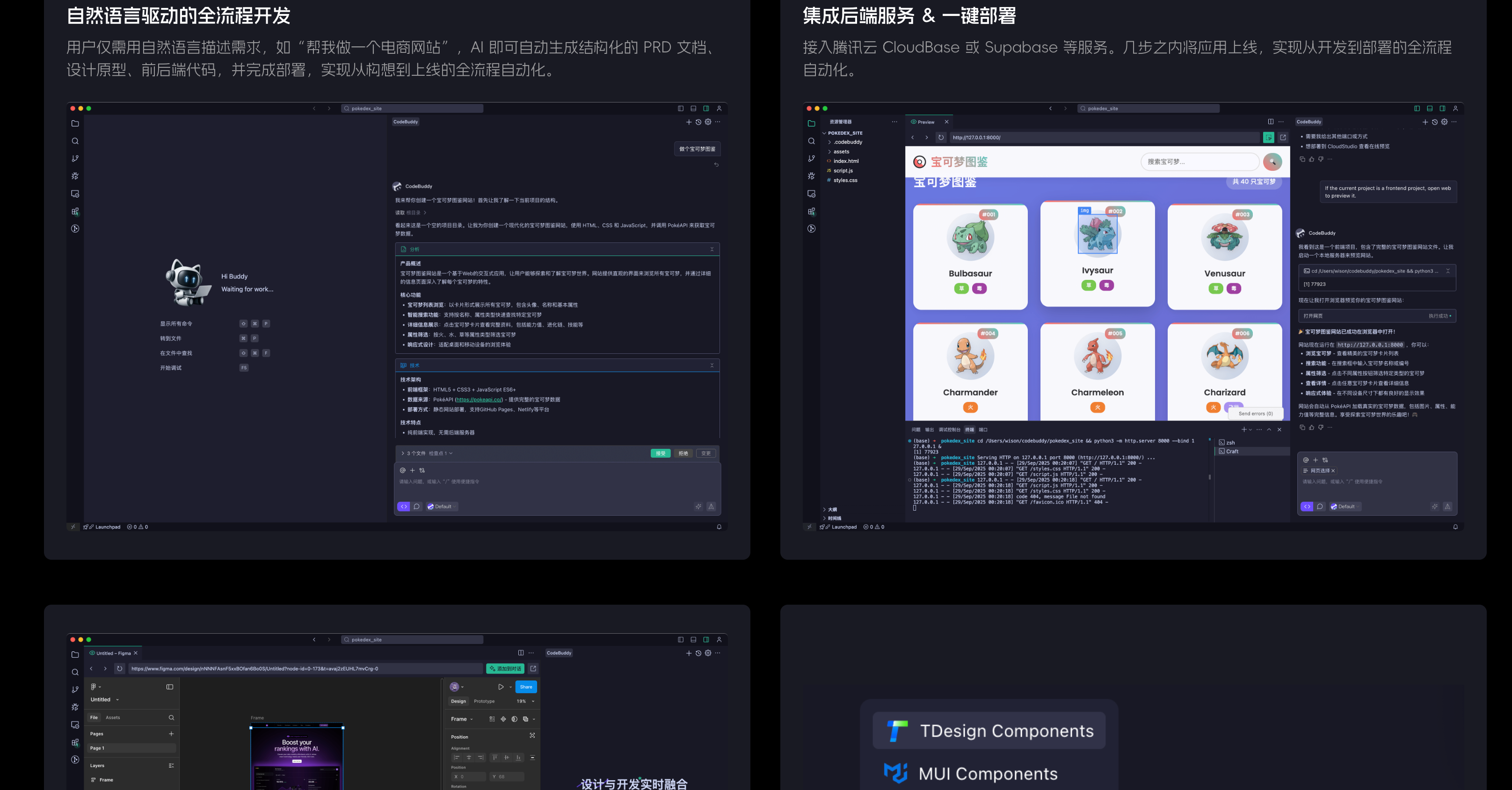Switch to chat mode in Hi Buddy window chat box
Screen dimensions: 1512x790
(417, 506)
